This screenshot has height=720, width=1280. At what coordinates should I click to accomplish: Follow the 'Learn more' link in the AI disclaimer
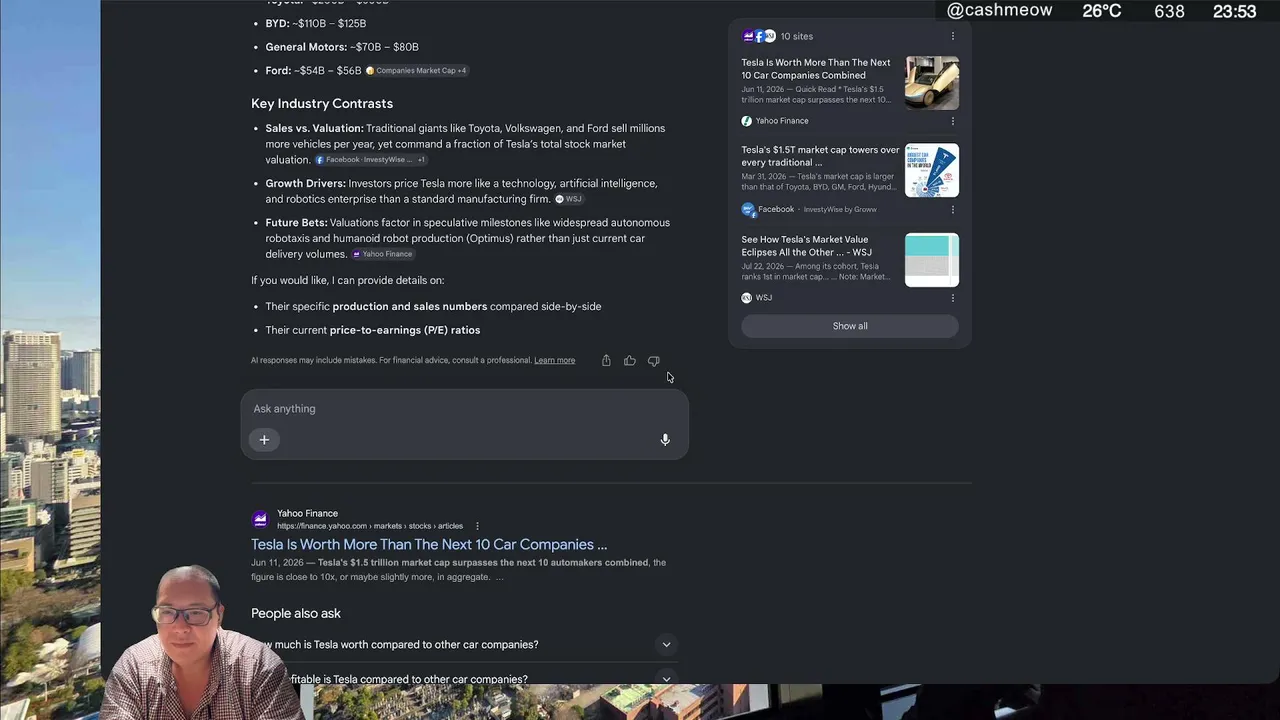coord(554,360)
